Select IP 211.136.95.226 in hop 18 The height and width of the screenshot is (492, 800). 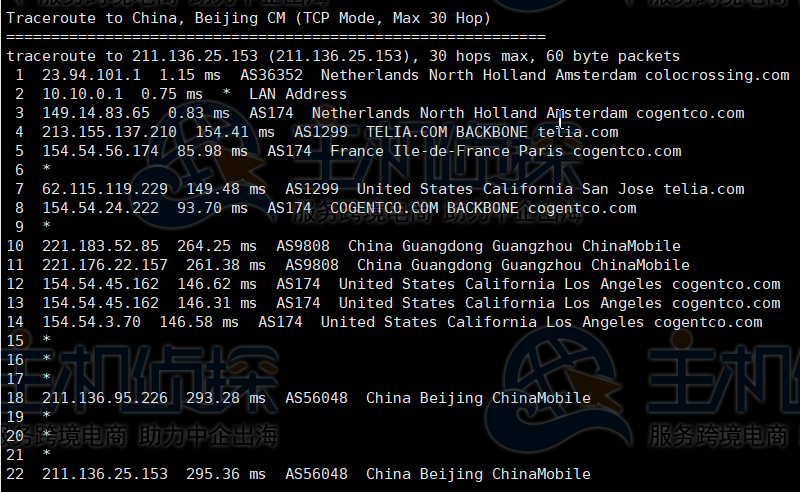(x=105, y=398)
